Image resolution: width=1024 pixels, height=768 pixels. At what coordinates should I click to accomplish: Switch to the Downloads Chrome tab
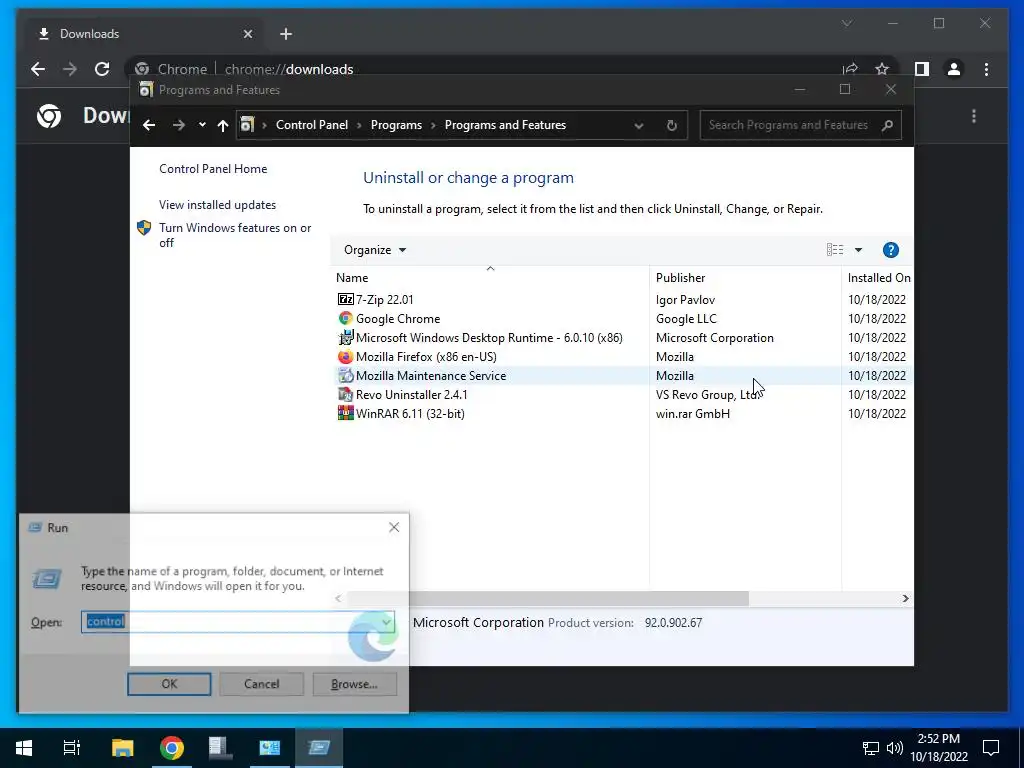click(144, 34)
